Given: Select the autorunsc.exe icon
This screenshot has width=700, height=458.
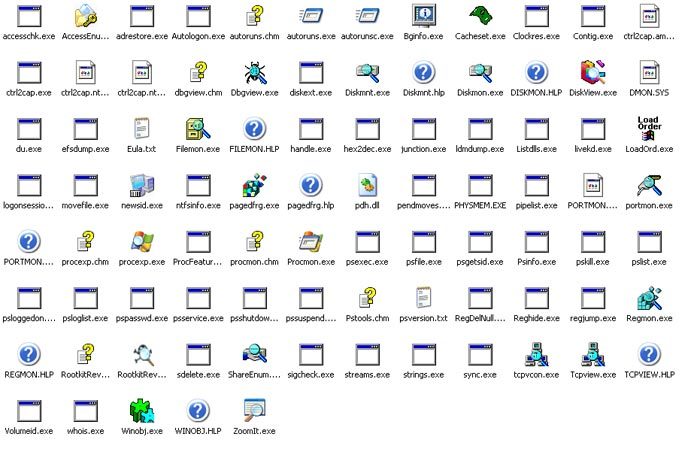Looking at the screenshot, I should (x=367, y=16).
